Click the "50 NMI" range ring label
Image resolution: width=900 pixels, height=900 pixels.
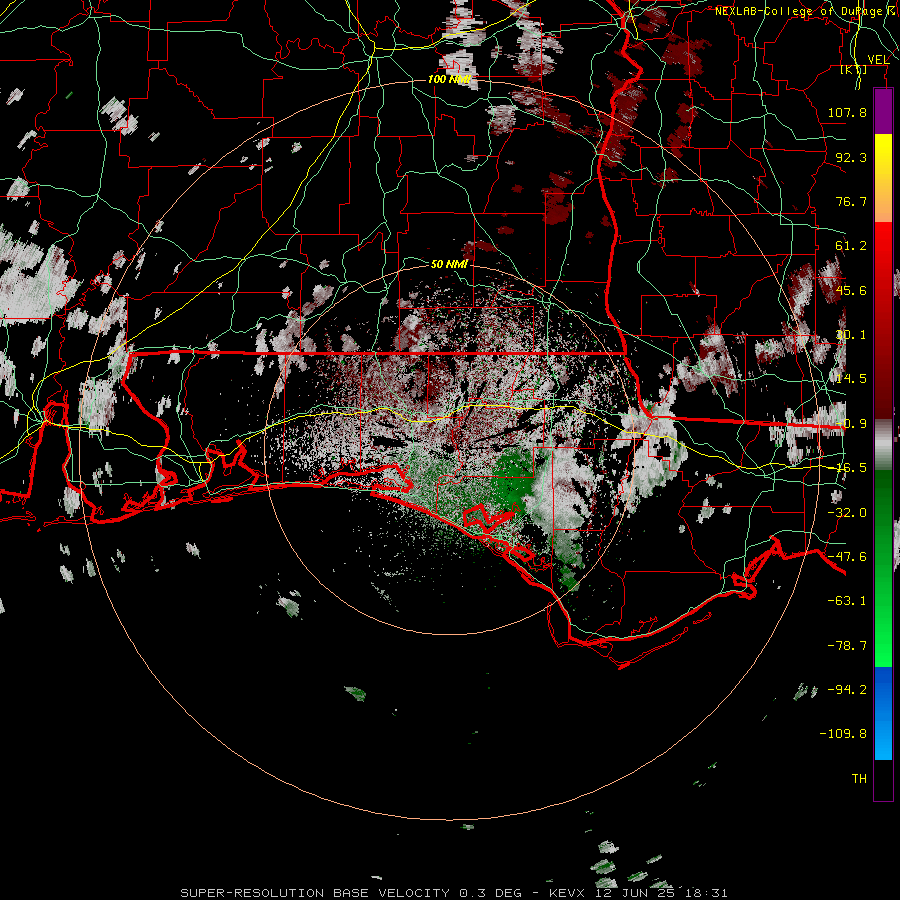449,264
